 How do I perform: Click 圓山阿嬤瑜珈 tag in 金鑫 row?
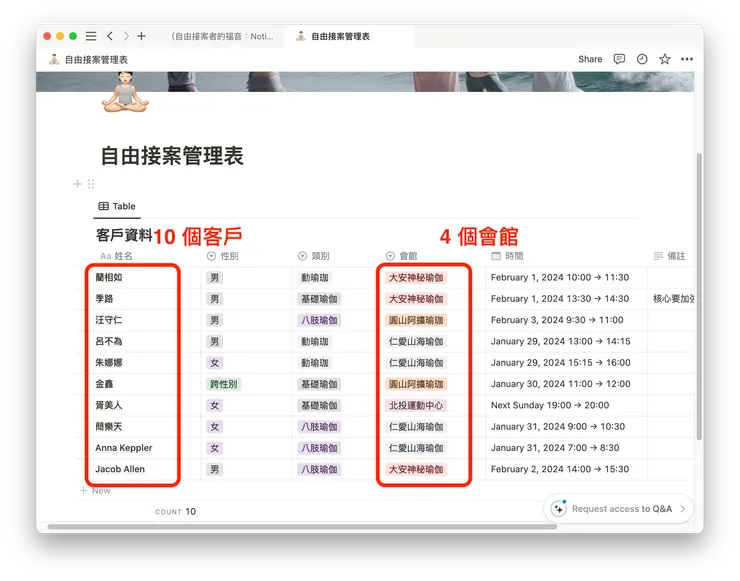[x=416, y=384]
